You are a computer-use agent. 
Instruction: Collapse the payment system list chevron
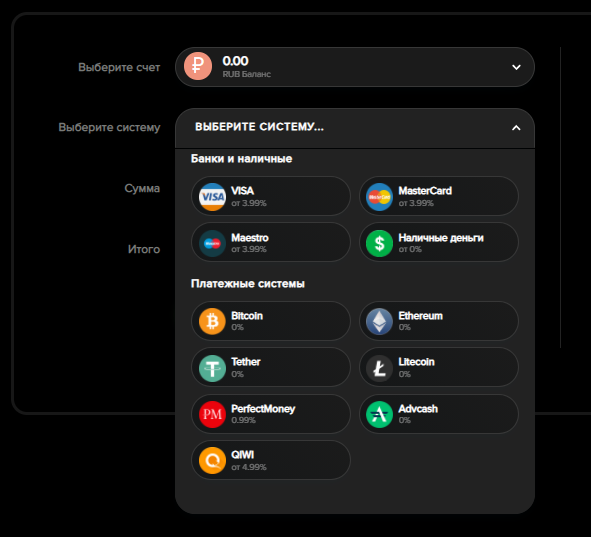click(516, 128)
